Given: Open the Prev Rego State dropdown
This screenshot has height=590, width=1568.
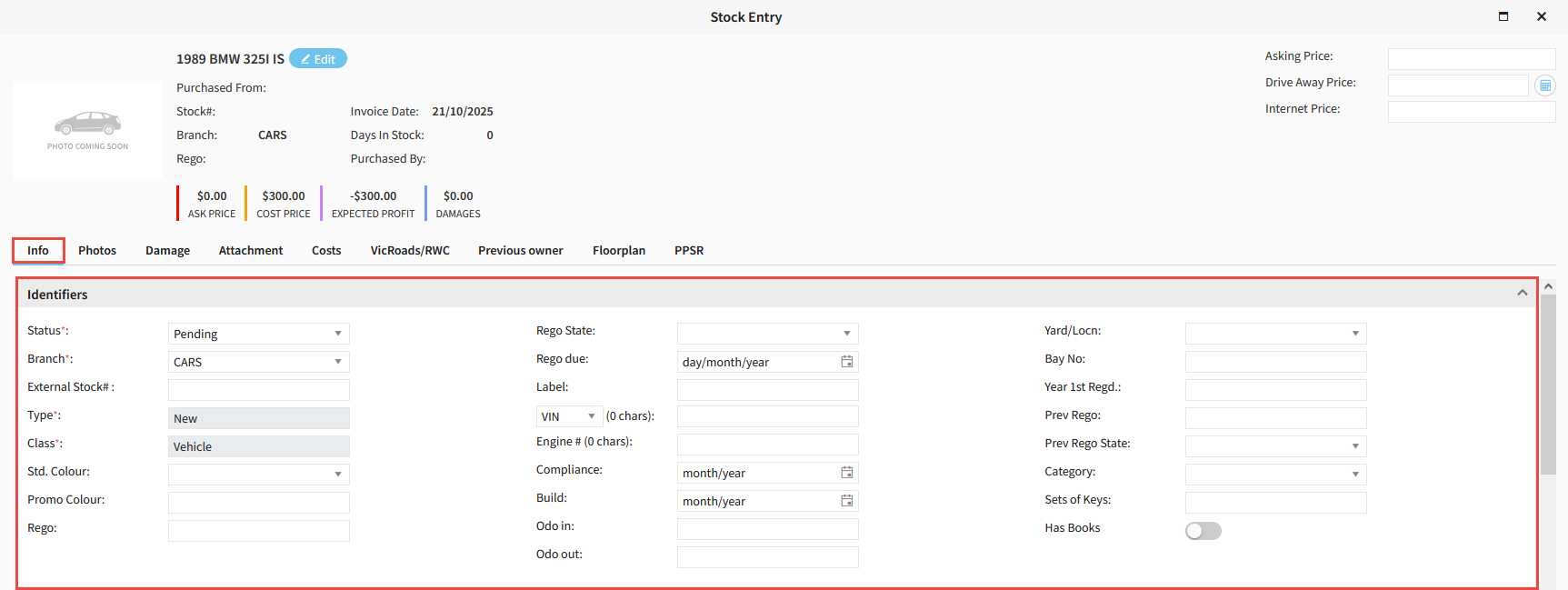Looking at the screenshot, I should pos(1276,446).
